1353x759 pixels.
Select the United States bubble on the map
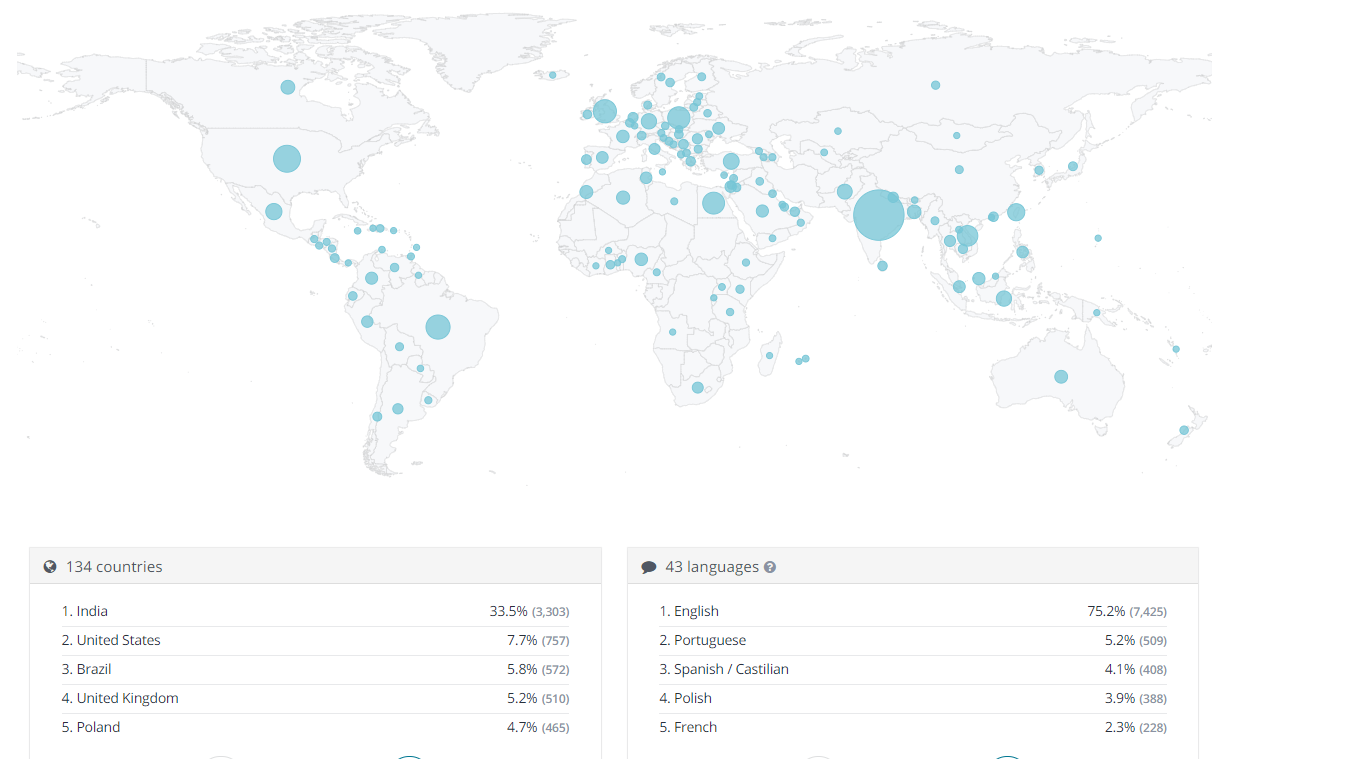click(287, 158)
